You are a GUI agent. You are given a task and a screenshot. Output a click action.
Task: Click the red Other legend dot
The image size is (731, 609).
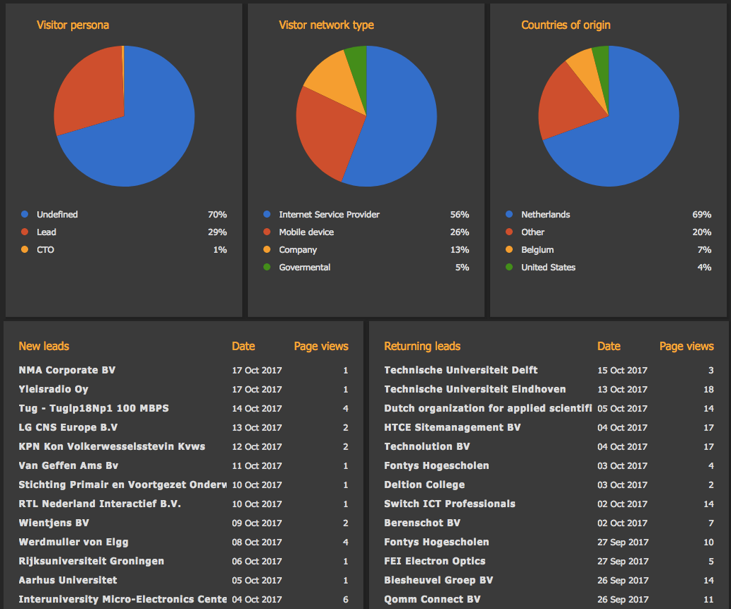(x=509, y=232)
